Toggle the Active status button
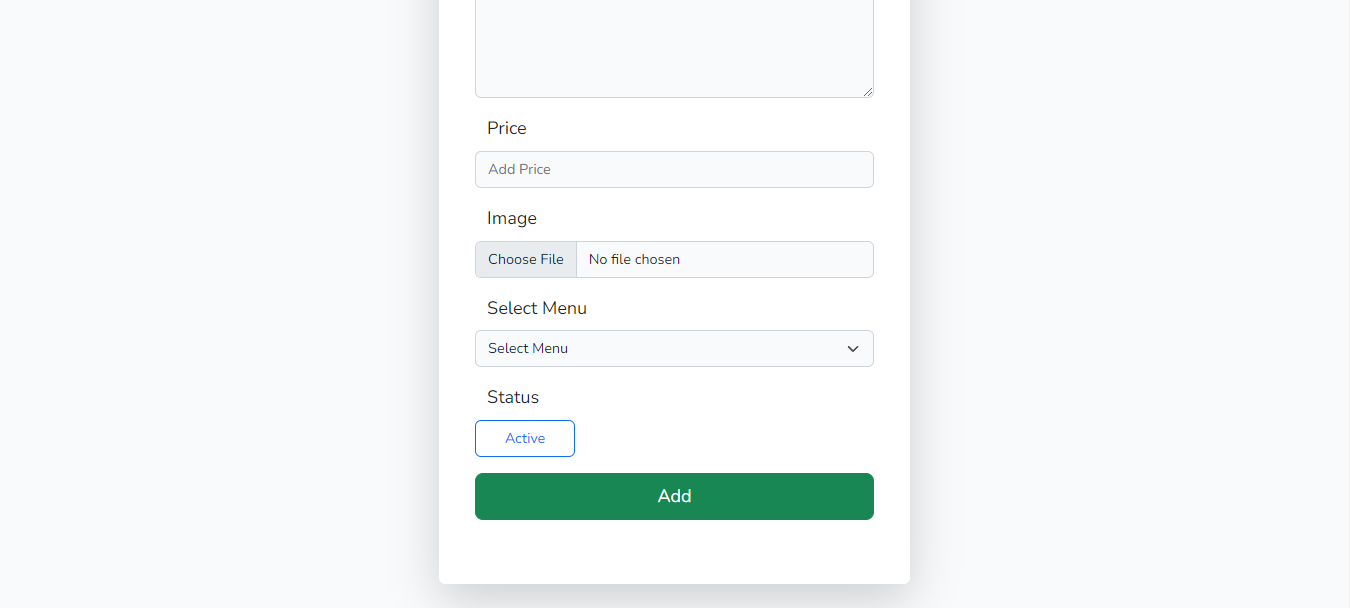Viewport: 1350px width, 608px height. coord(524,438)
